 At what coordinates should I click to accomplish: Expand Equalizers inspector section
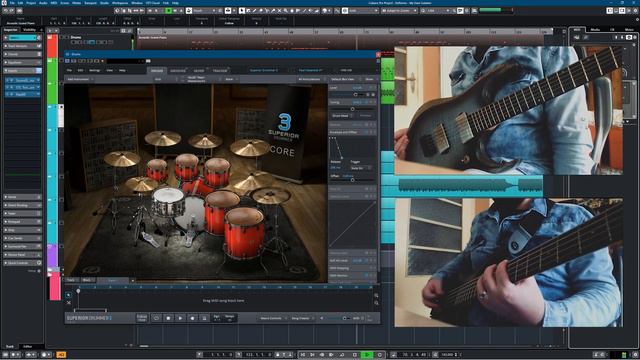point(22,62)
